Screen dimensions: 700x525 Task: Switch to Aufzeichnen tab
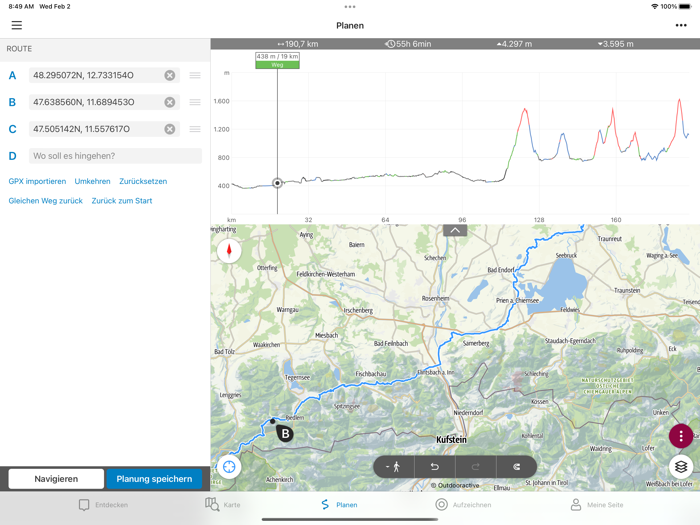pyautogui.click(x=463, y=505)
